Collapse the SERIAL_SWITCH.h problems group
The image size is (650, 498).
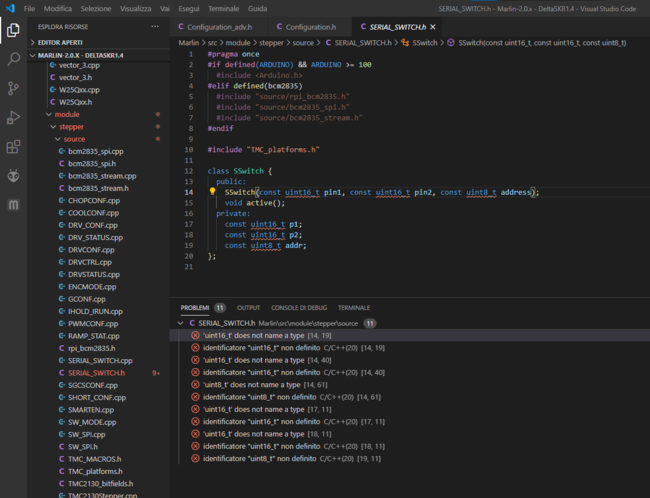(180, 323)
